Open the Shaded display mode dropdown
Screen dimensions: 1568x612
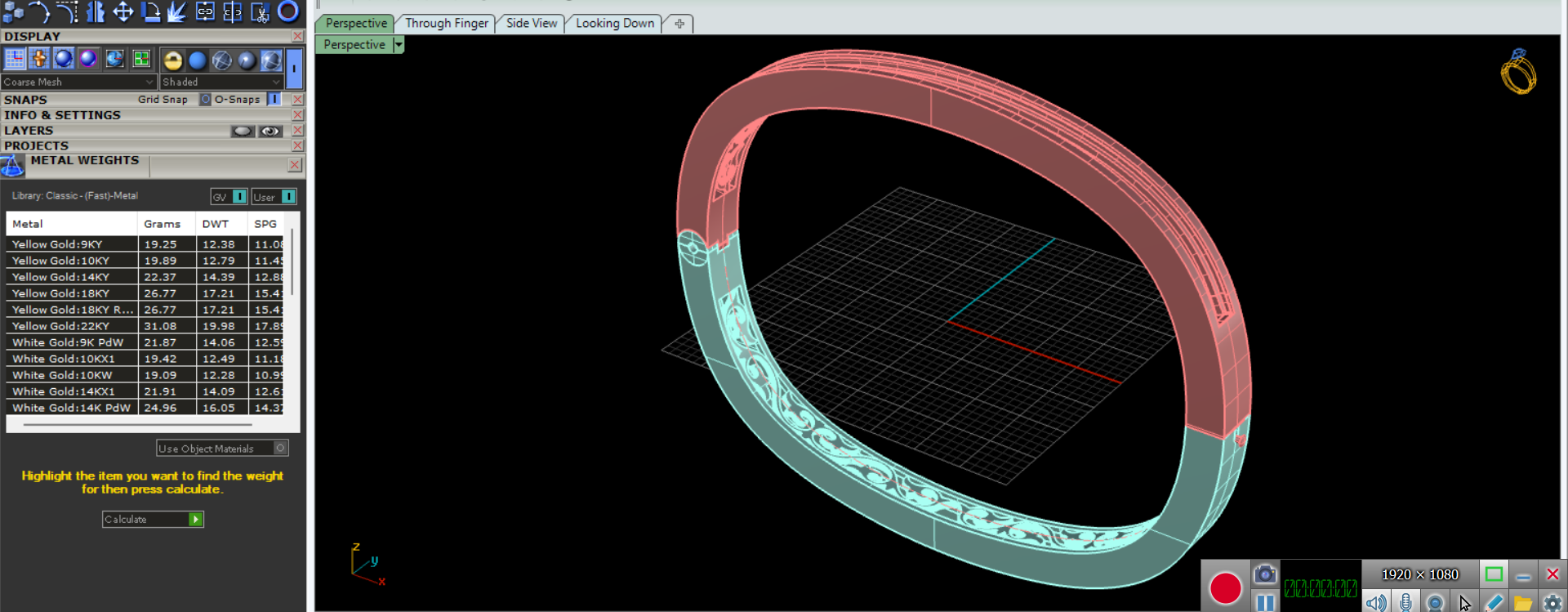[221, 82]
